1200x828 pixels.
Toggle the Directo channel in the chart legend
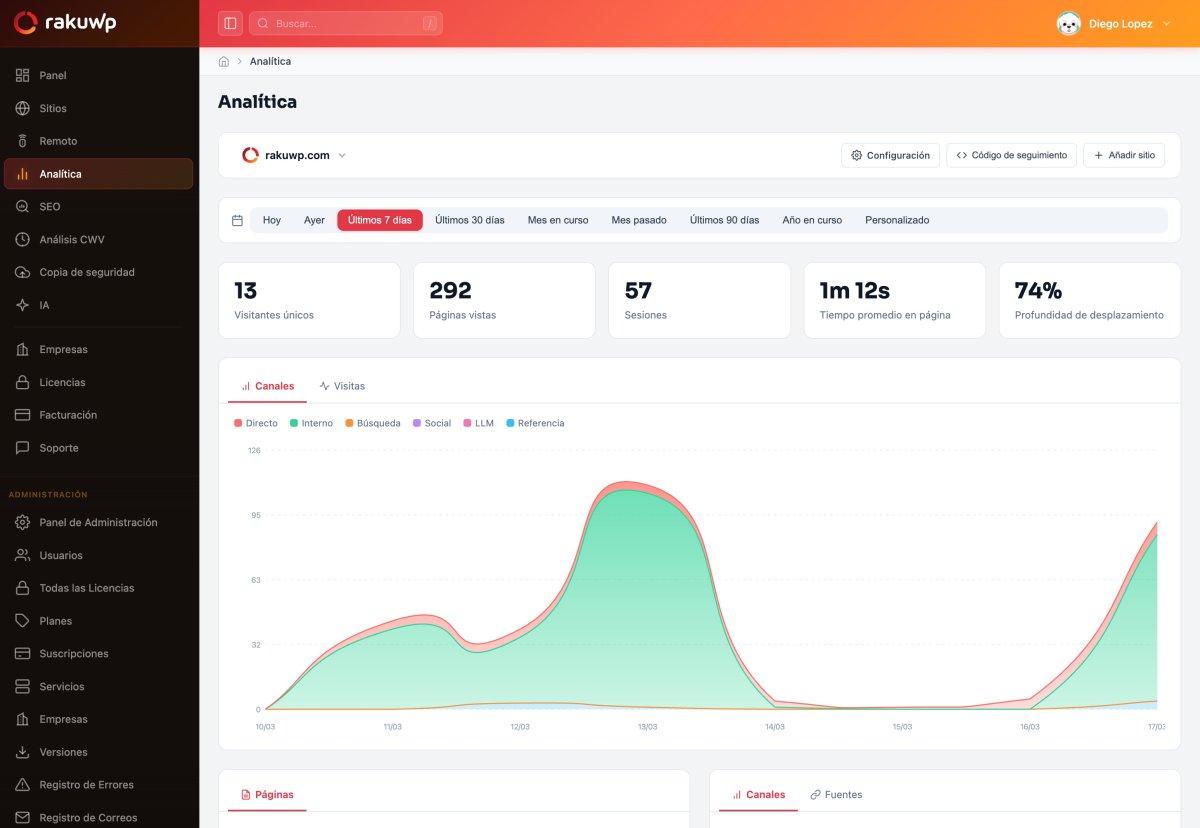[255, 423]
